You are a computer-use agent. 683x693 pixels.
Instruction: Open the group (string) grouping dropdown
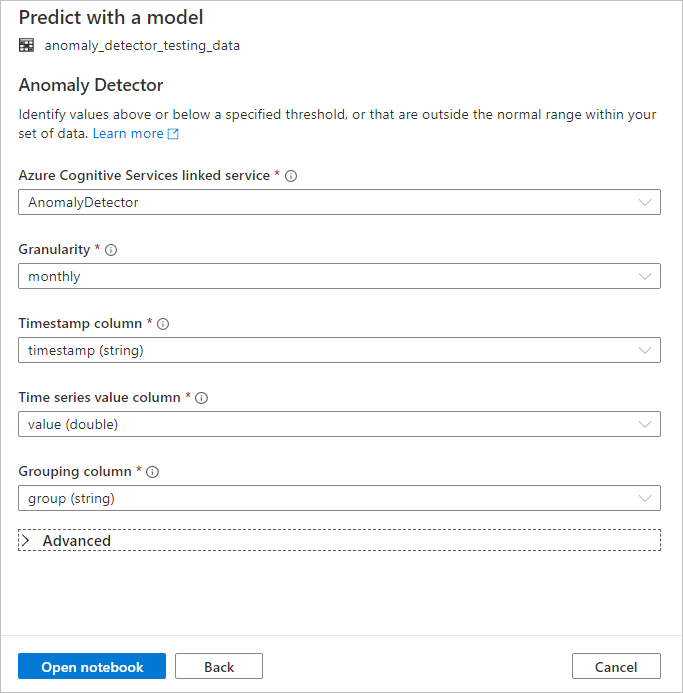(x=339, y=498)
